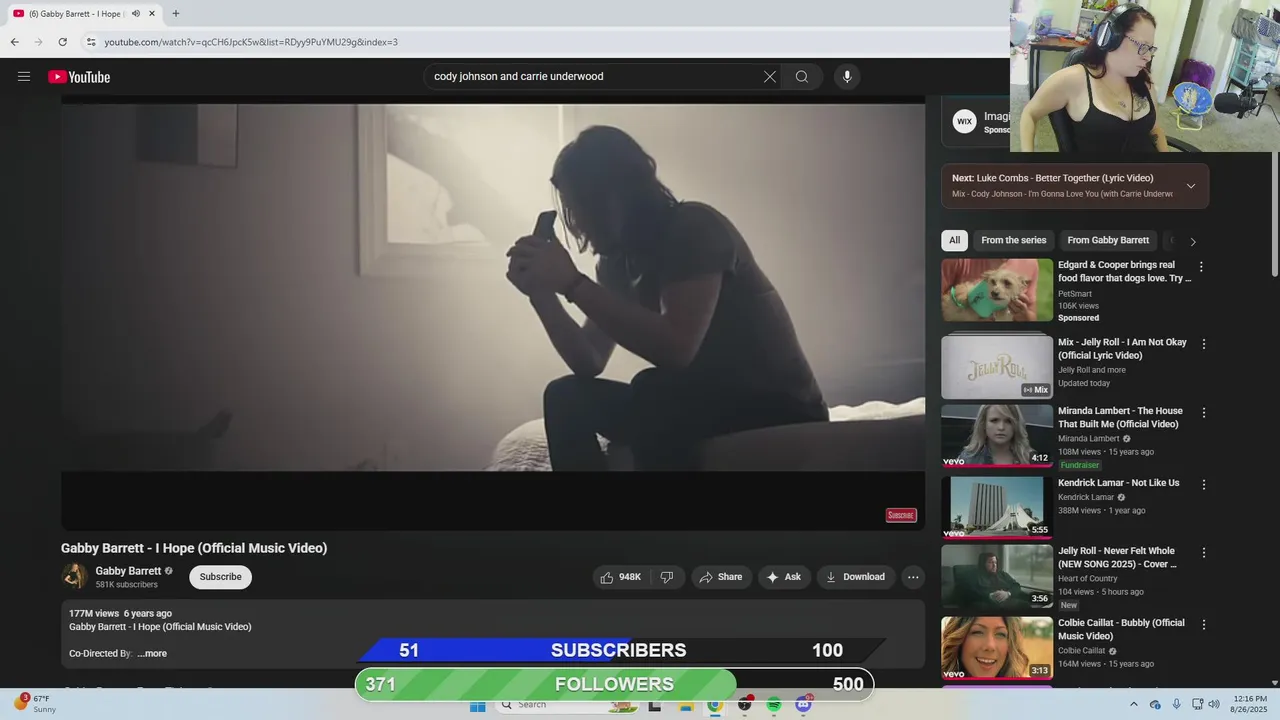Close the Gabby Barrett browser tab
The height and width of the screenshot is (720, 1280).
152,14
